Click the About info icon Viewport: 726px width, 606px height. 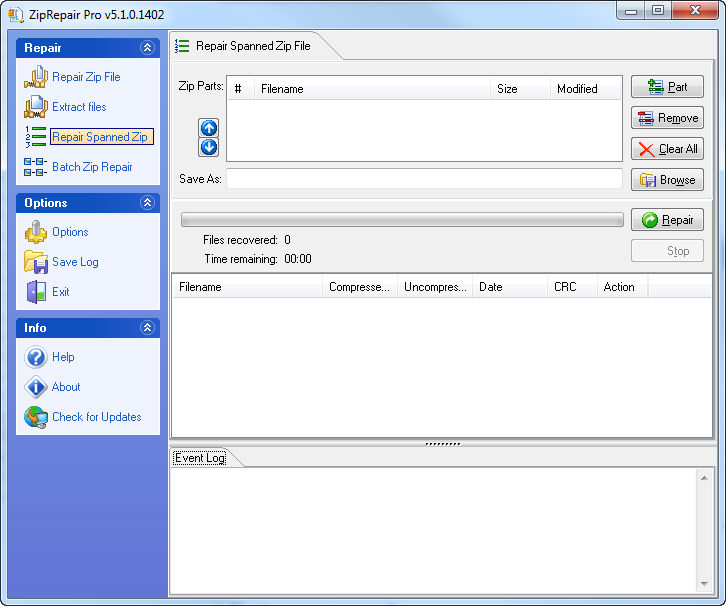(36, 387)
